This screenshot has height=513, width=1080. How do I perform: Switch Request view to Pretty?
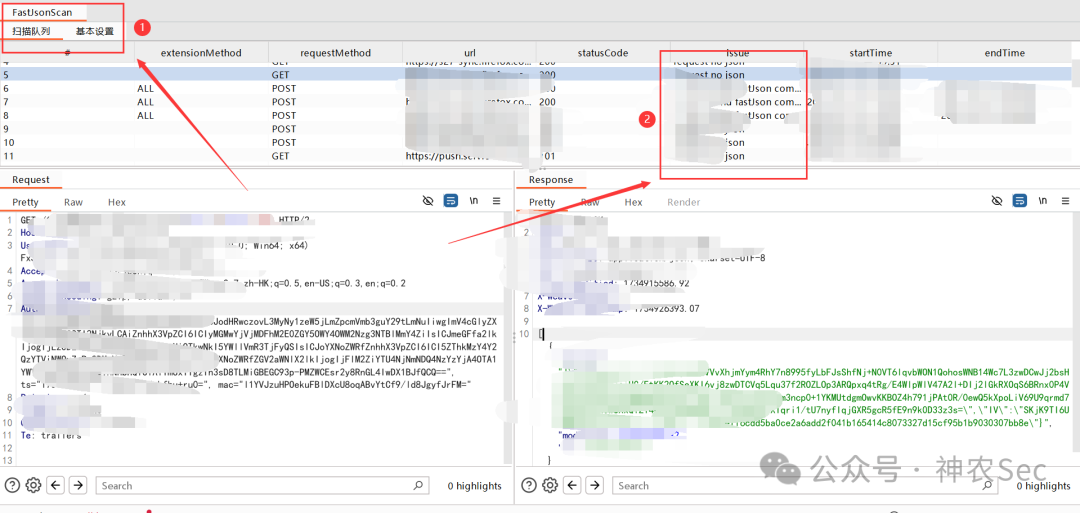click(x=25, y=202)
